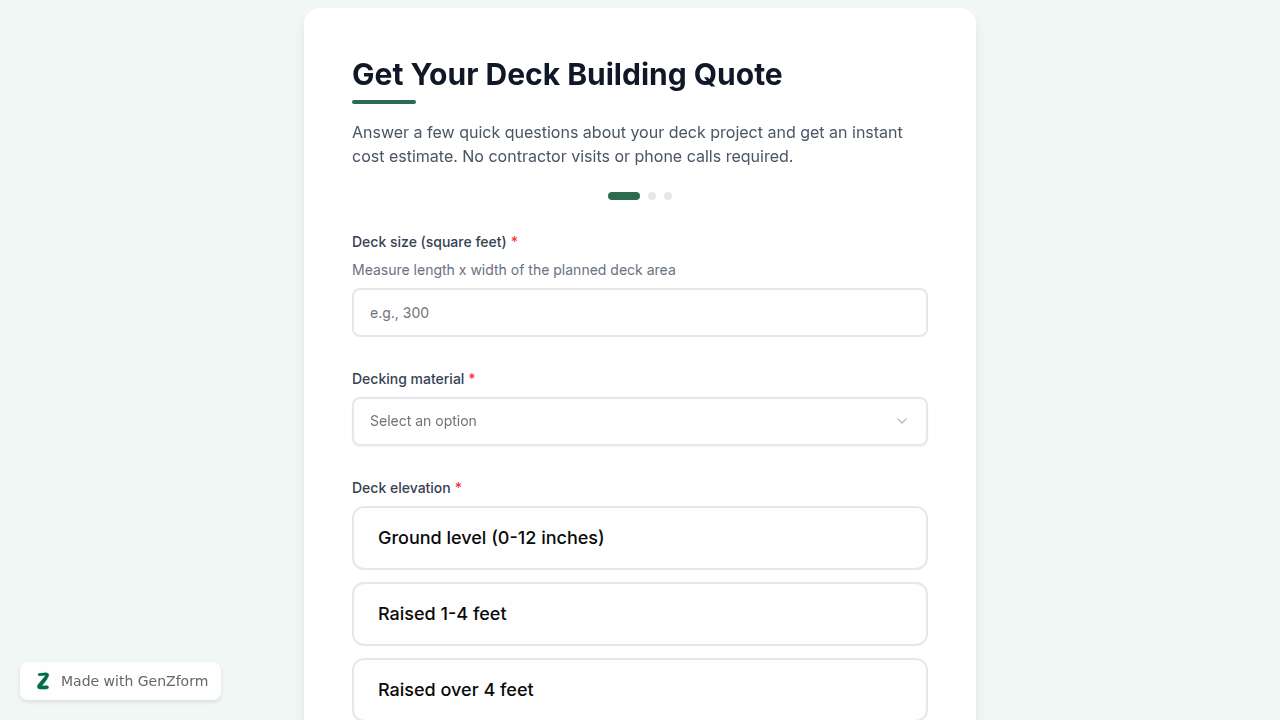
Task: Choose "Raised over 4 feet" elevation option
Action: tap(640, 690)
